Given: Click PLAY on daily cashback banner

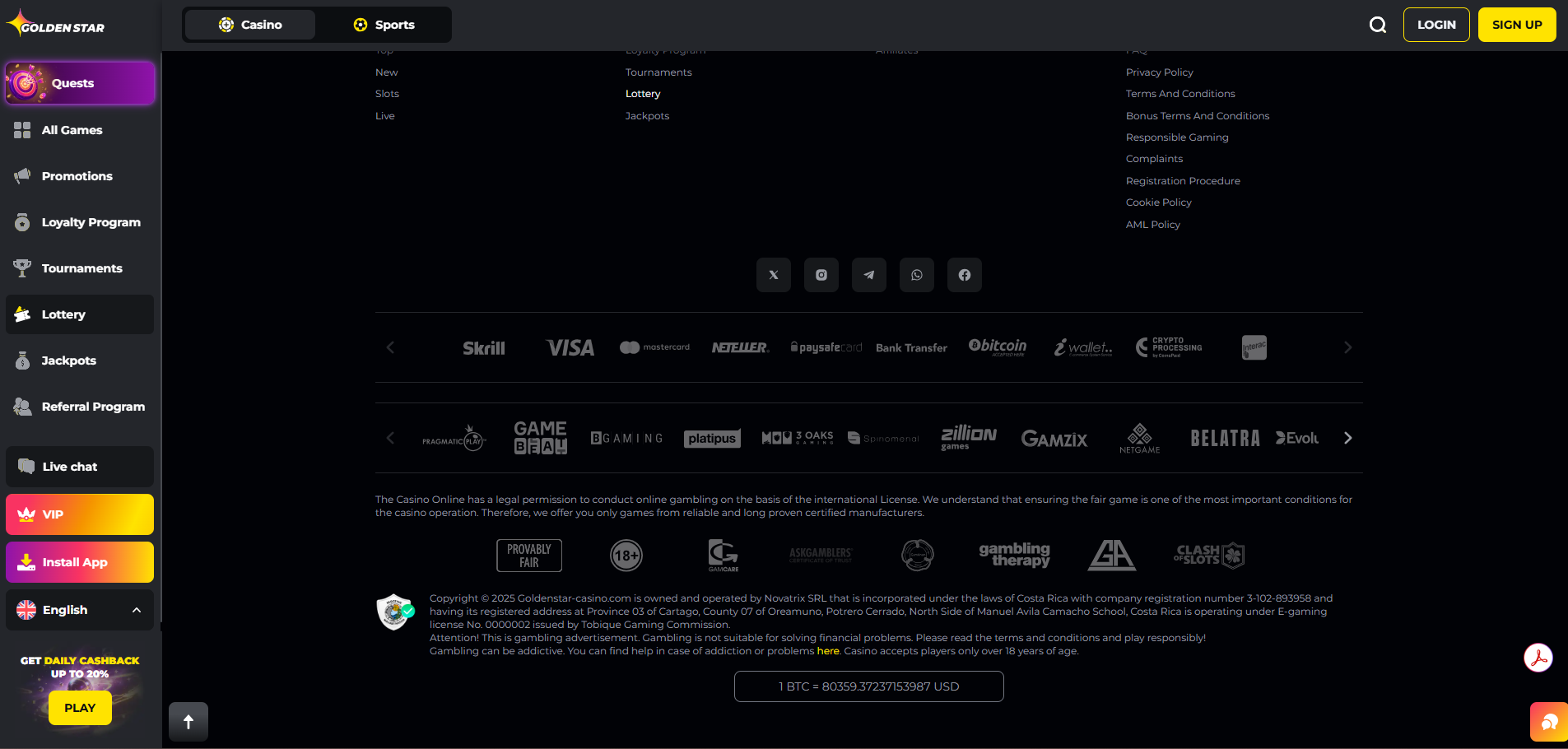Looking at the screenshot, I should click(x=80, y=708).
